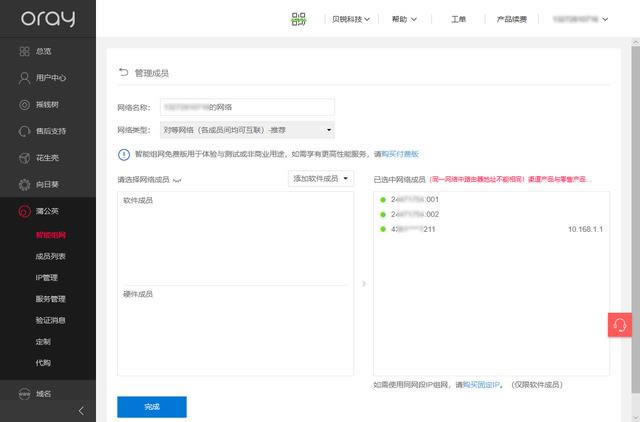Click the red customer service headset icon
The height and width of the screenshot is (422, 640).
tap(619, 325)
